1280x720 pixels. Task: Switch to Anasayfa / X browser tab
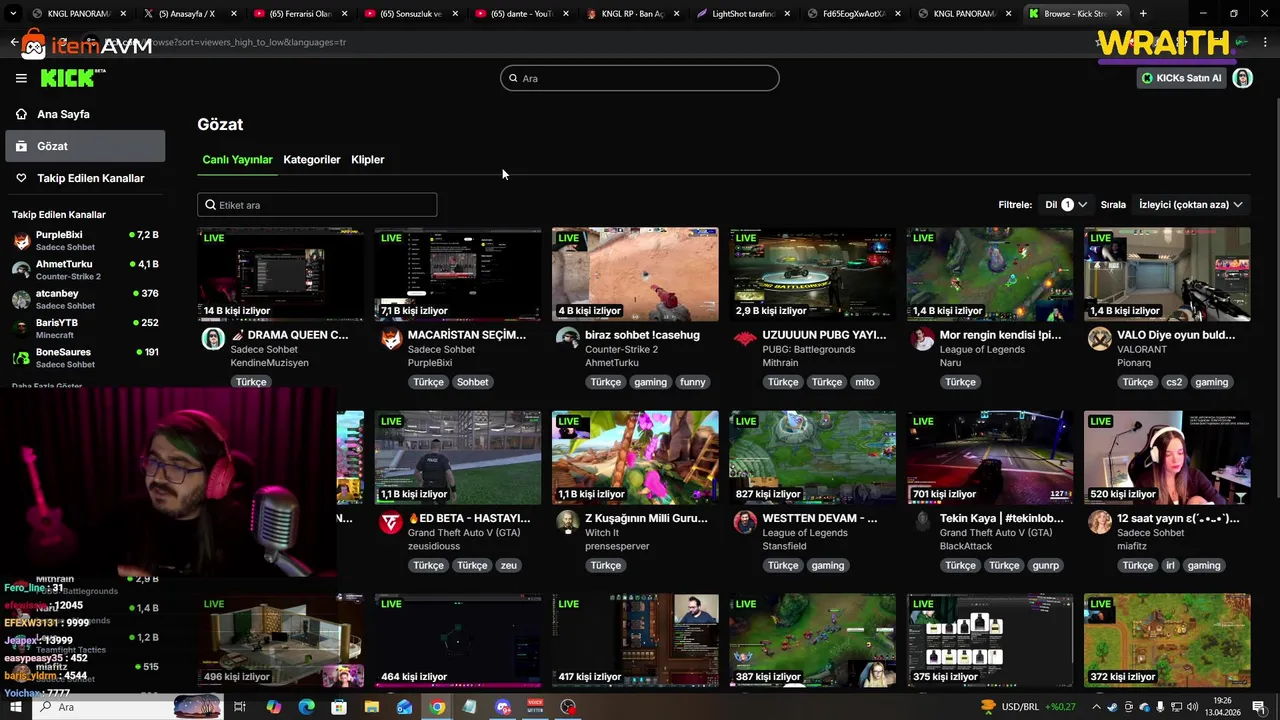pyautogui.click(x=188, y=13)
